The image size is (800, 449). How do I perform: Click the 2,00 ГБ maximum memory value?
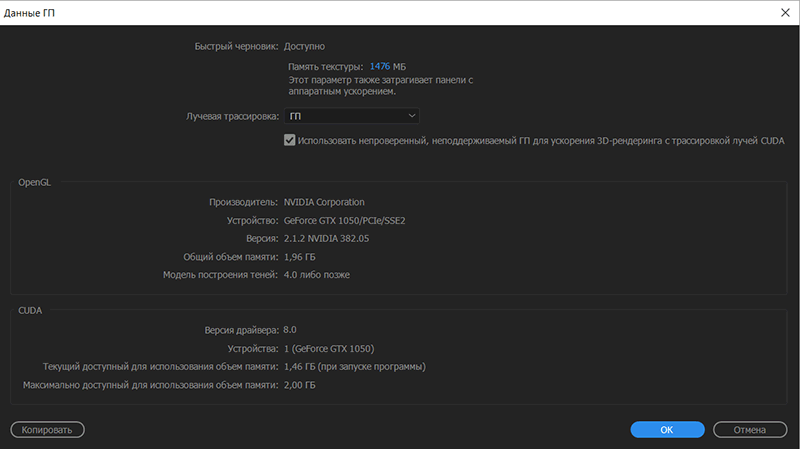299,385
